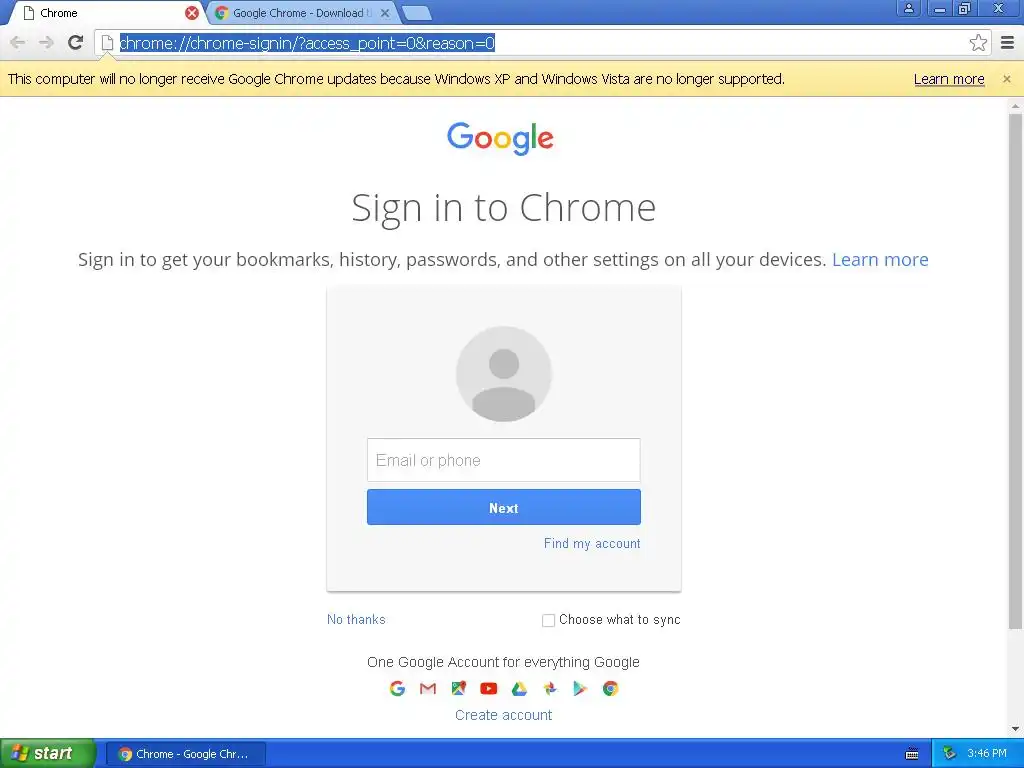
Task: Click the Google Play service icon
Action: point(580,688)
